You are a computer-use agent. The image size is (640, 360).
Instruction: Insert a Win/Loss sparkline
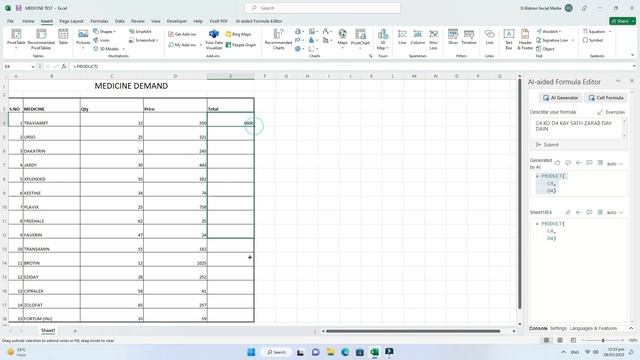(433, 39)
